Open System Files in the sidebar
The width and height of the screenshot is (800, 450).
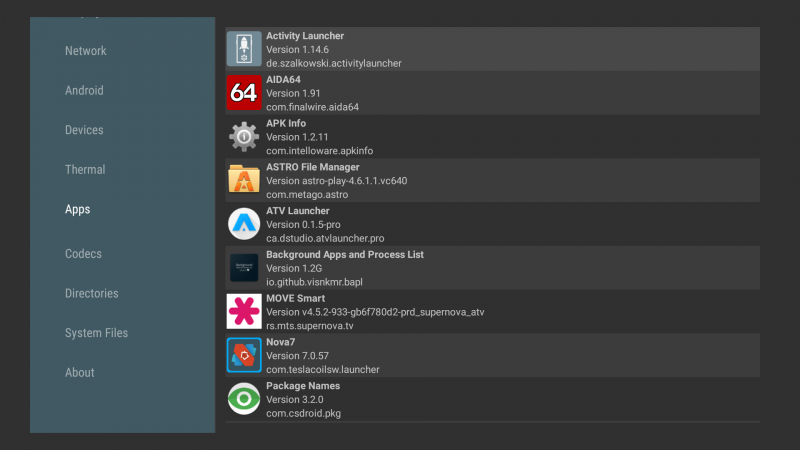96,333
